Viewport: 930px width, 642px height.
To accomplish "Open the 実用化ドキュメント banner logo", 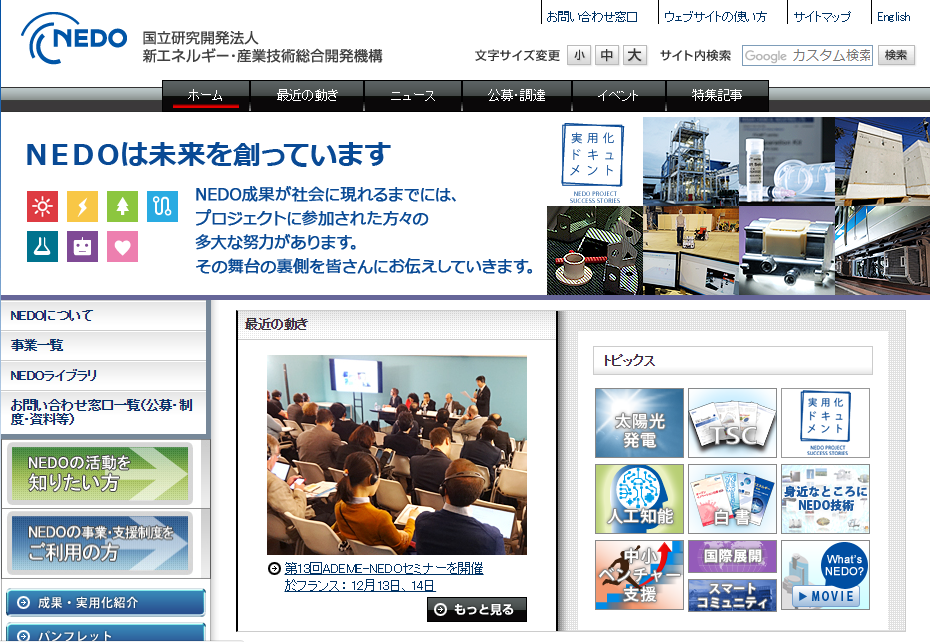I will (594, 162).
